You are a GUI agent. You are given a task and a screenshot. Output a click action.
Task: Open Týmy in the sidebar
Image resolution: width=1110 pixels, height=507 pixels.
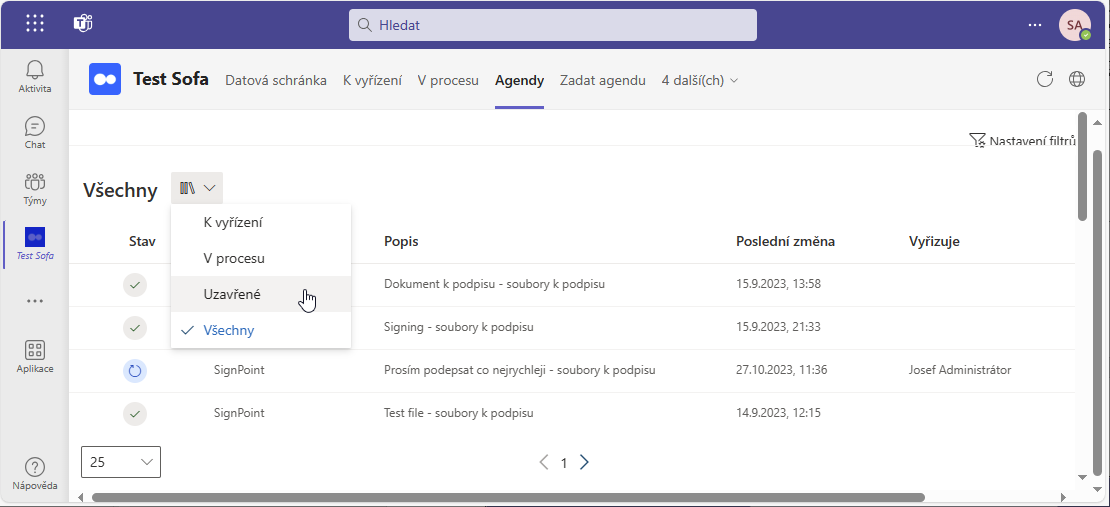(x=35, y=188)
